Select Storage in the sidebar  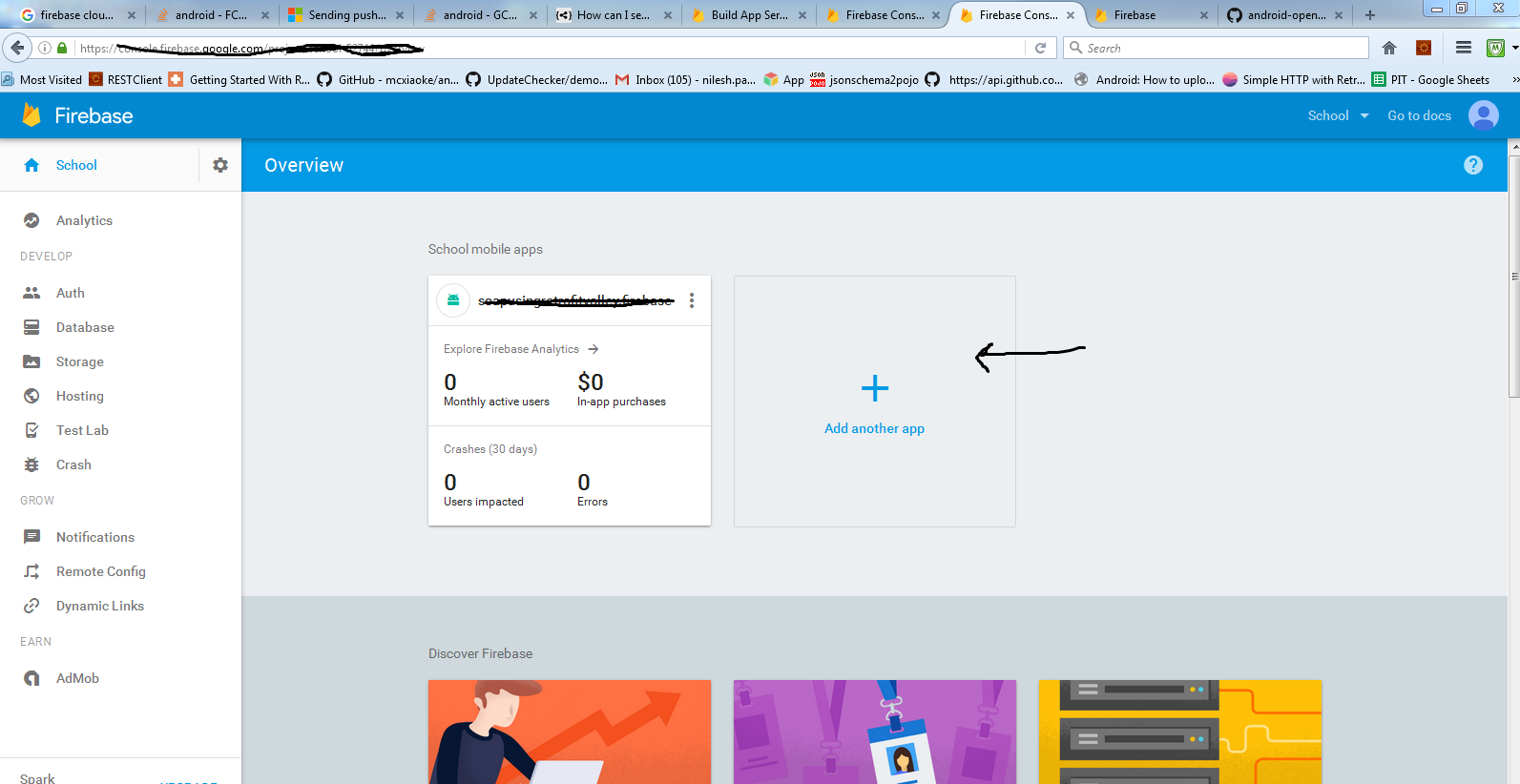[80, 361]
